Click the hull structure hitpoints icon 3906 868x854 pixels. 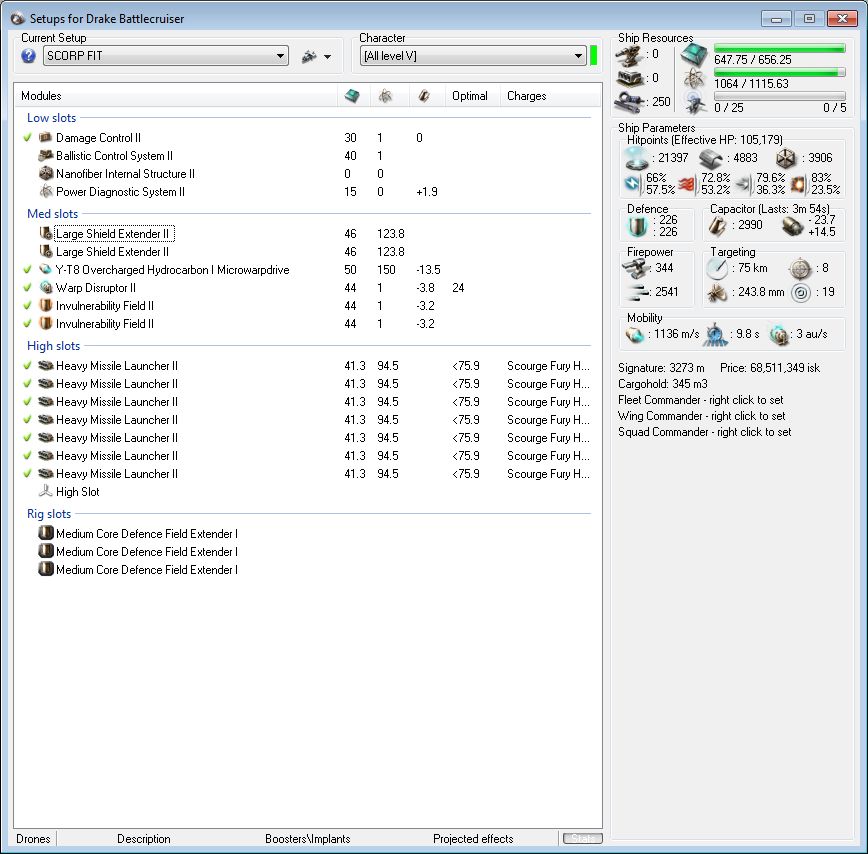(x=785, y=159)
